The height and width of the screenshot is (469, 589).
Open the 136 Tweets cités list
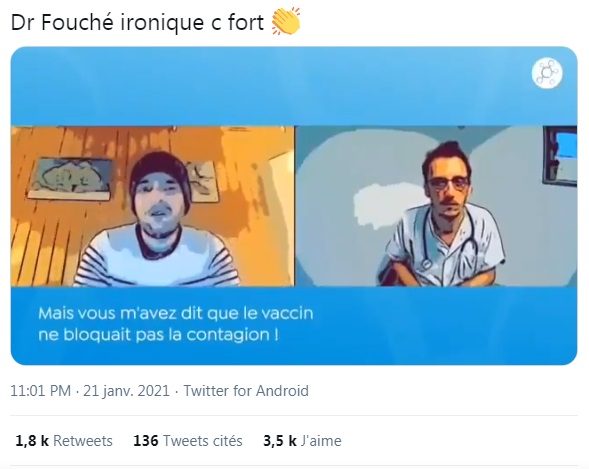click(x=188, y=441)
